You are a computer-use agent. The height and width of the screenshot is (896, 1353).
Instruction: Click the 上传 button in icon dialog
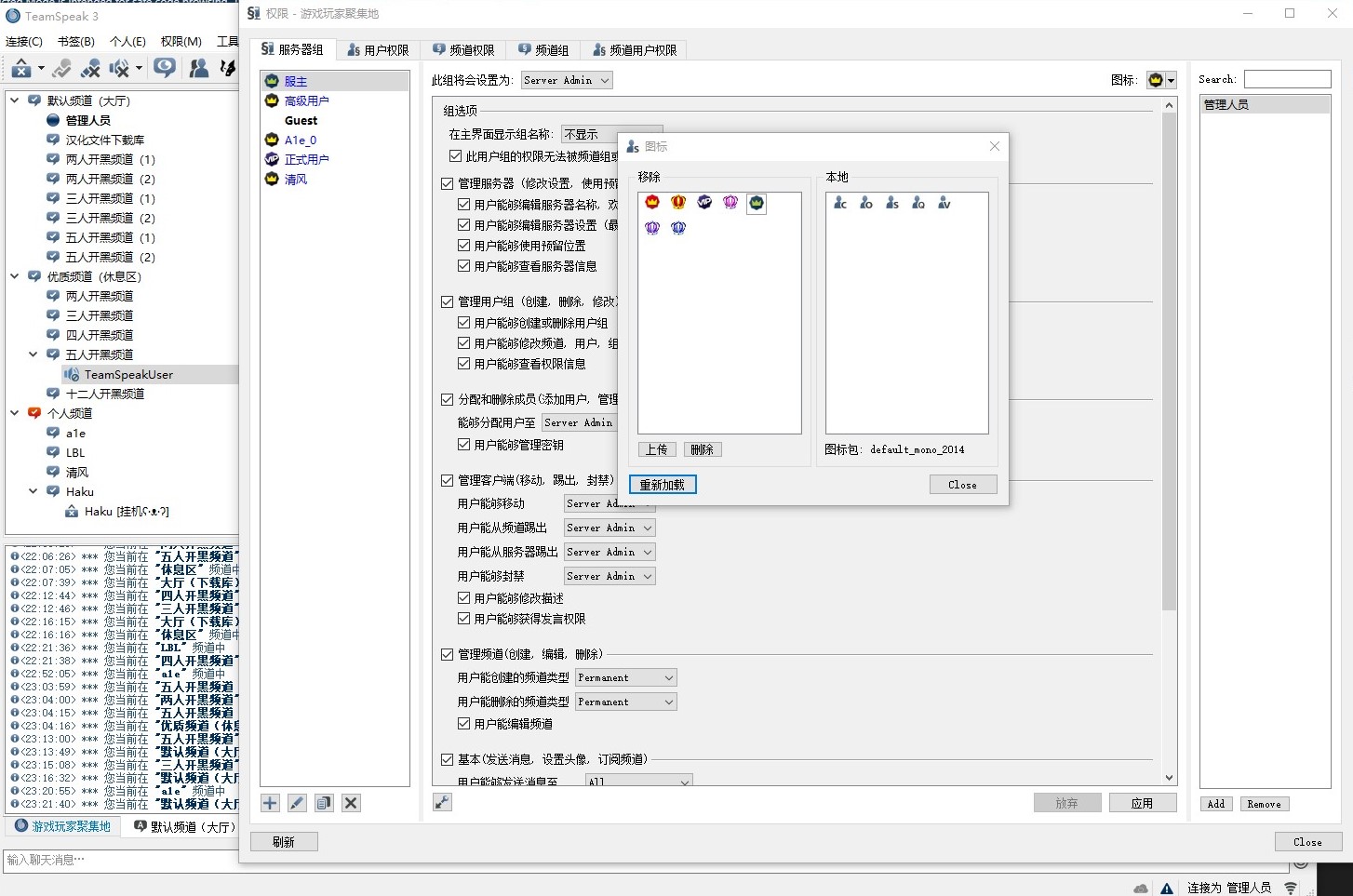click(x=657, y=449)
